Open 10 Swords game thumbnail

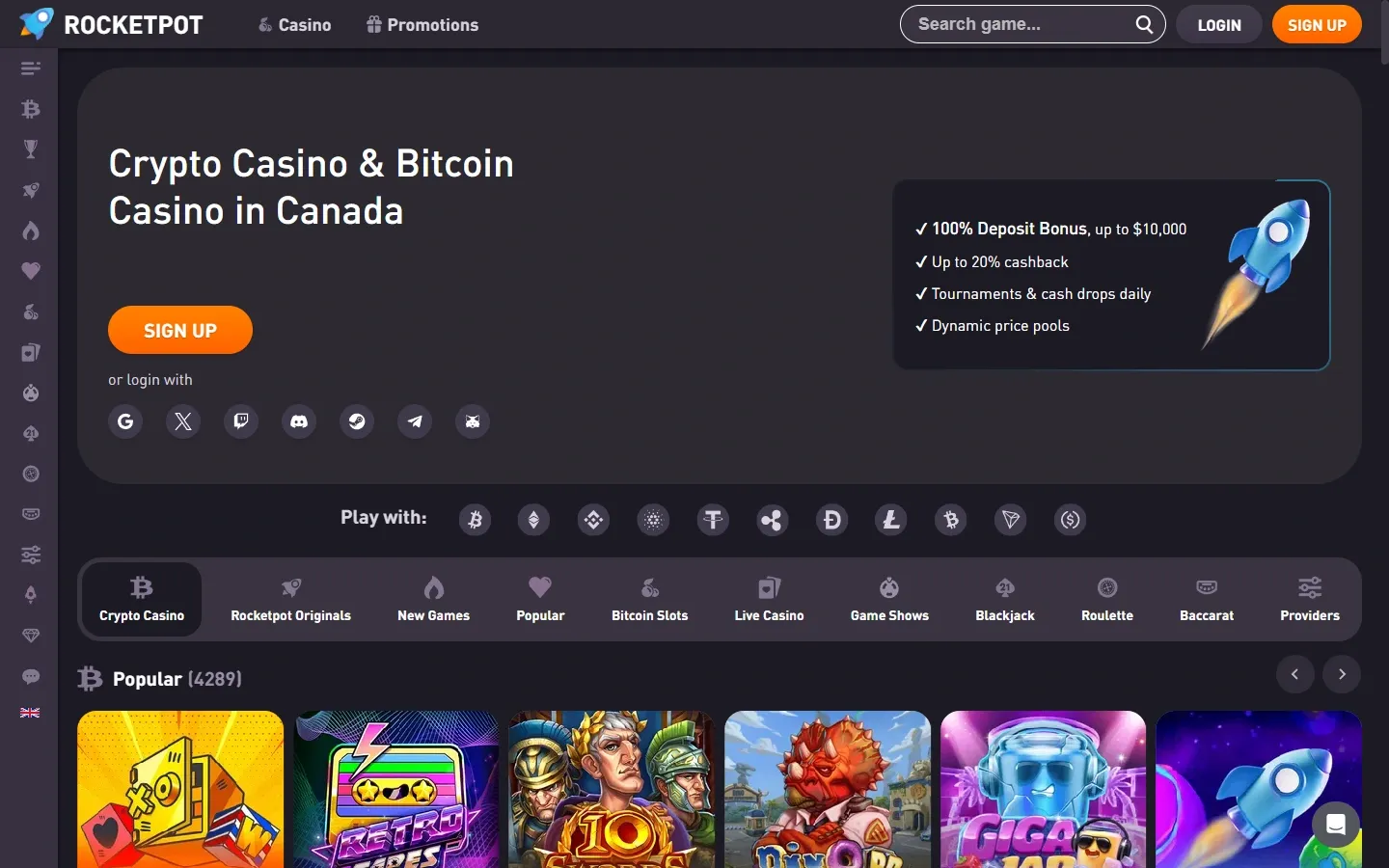point(612,790)
